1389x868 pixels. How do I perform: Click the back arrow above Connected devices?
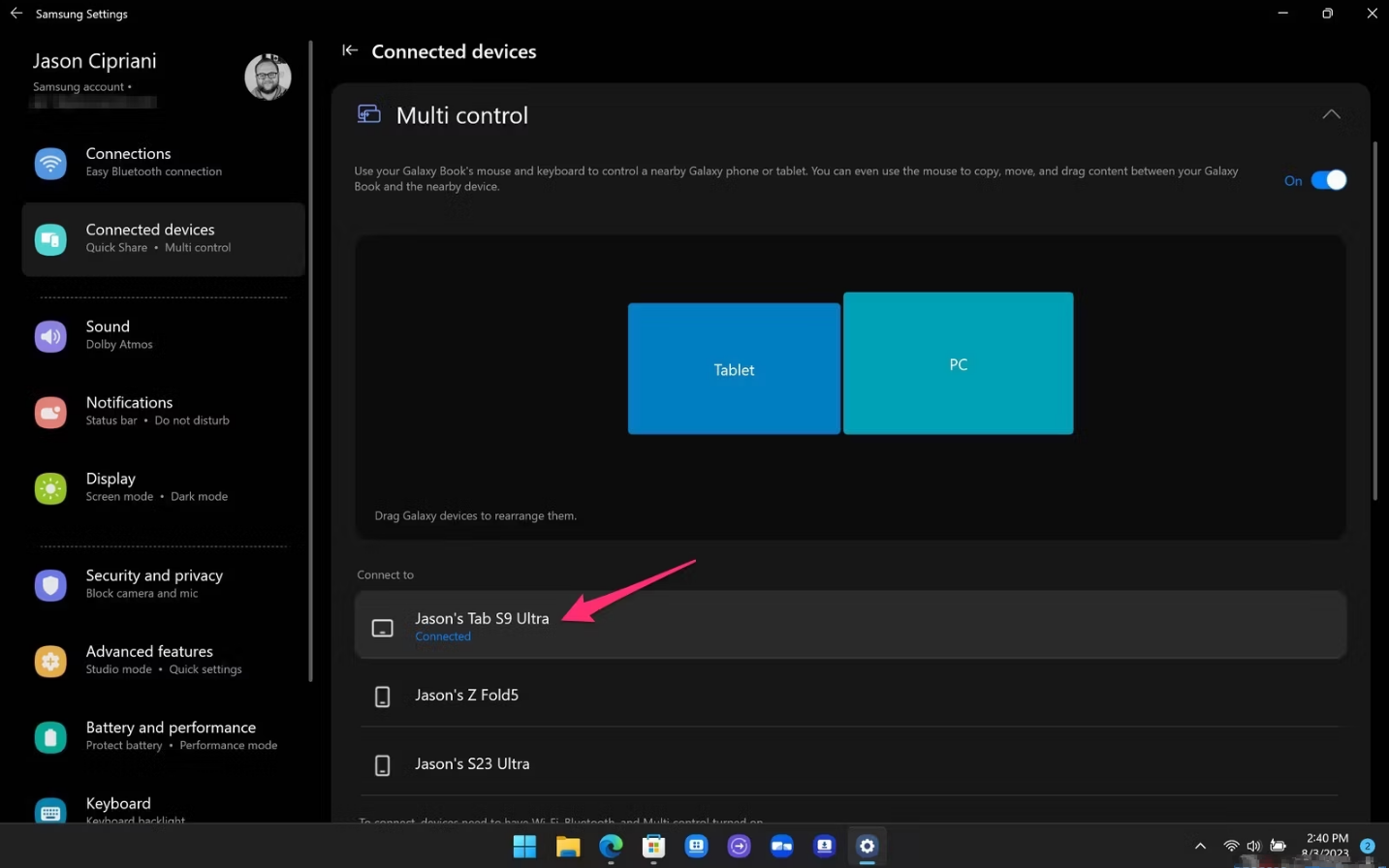(x=349, y=50)
